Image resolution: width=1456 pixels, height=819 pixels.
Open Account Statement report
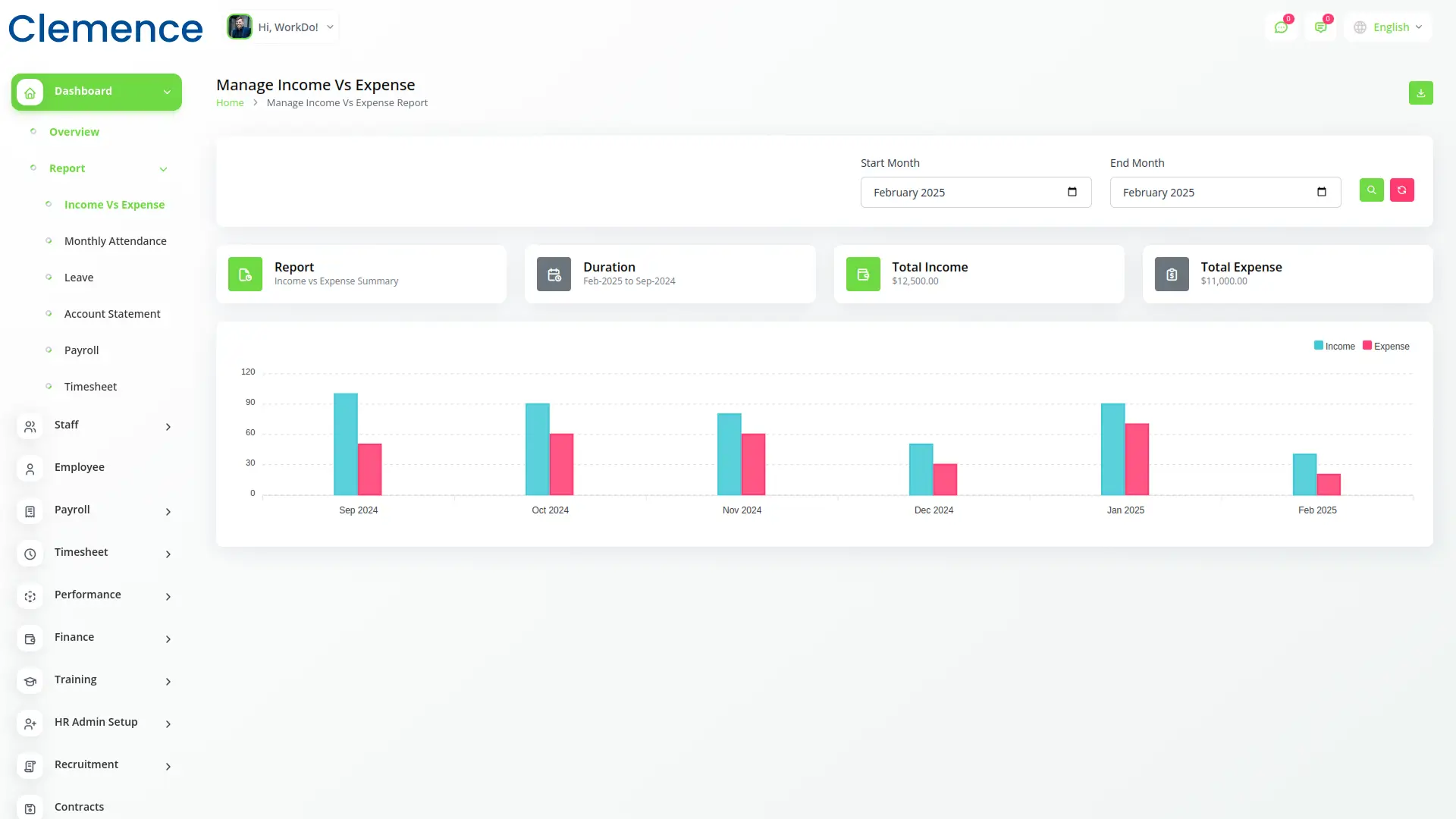click(x=112, y=314)
